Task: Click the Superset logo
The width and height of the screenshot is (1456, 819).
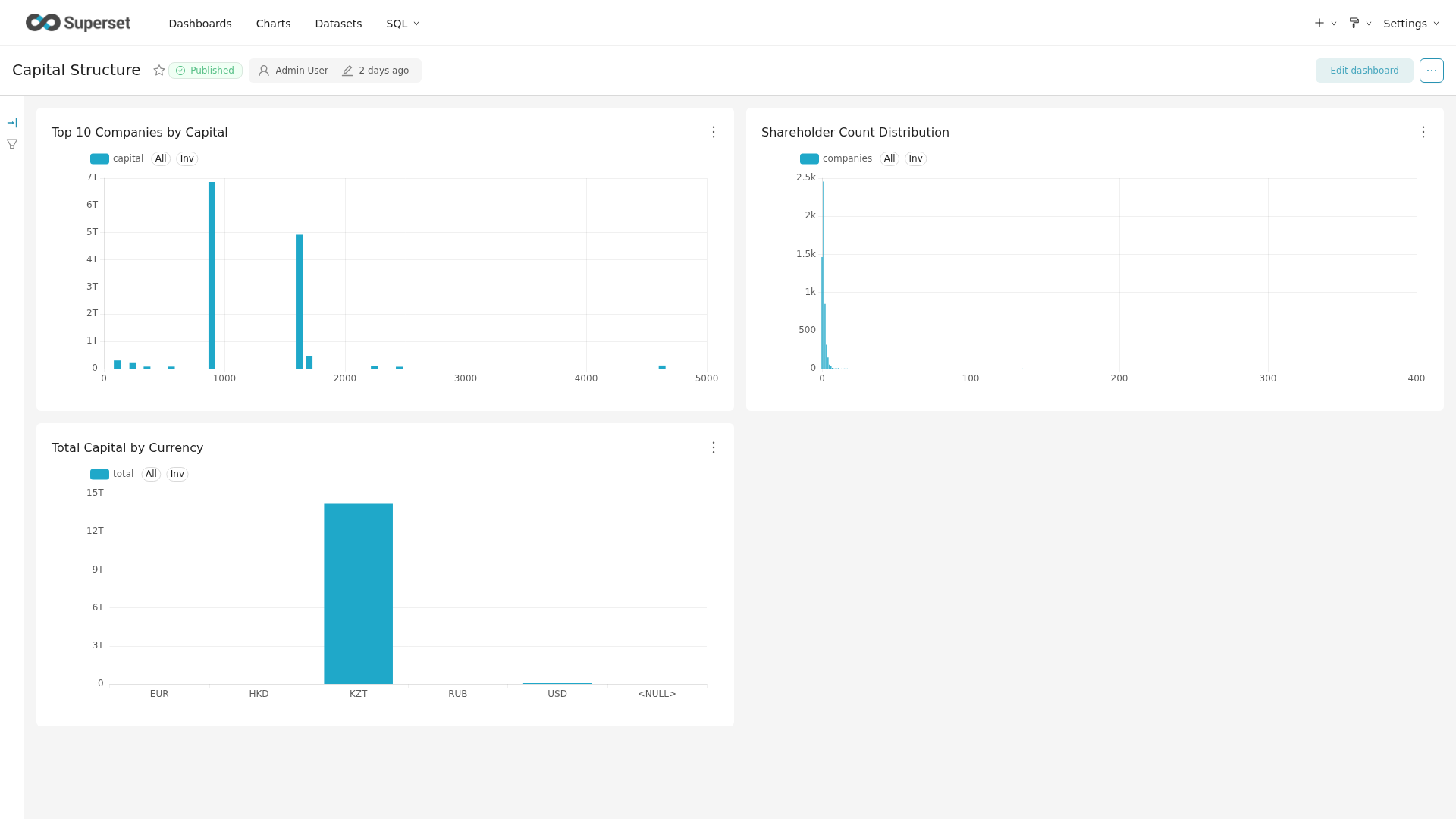Action: (x=78, y=23)
